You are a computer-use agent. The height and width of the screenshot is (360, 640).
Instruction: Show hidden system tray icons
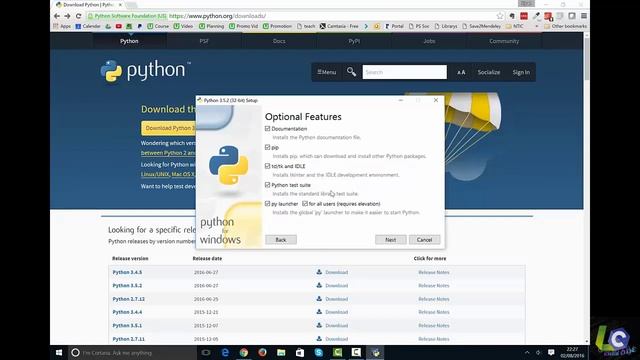click(527, 352)
